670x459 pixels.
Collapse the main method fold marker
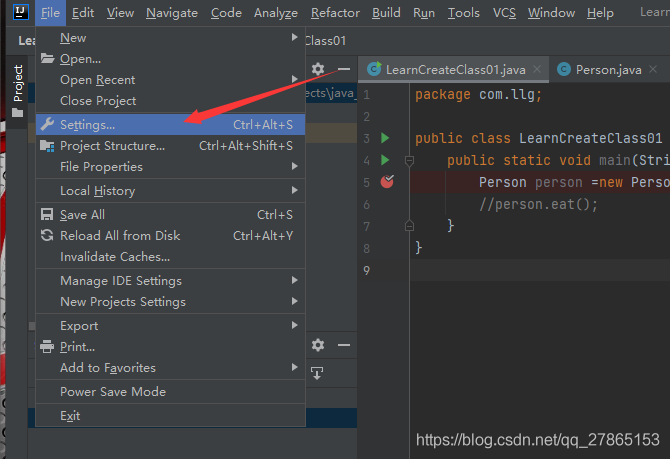click(x=409, y=161)
